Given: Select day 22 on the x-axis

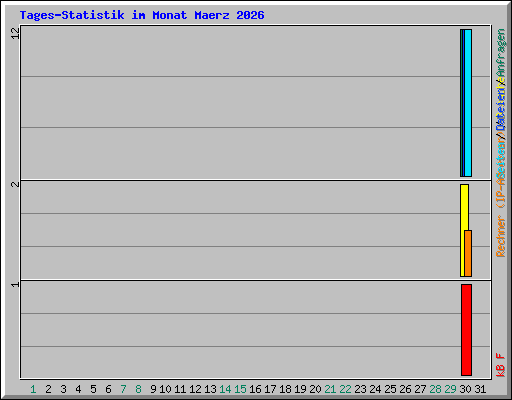Looking at the screenshot, I should click(x=345, y=389).
